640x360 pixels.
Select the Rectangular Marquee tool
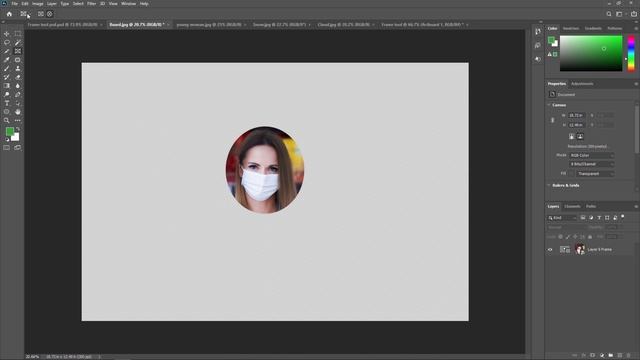18,34
